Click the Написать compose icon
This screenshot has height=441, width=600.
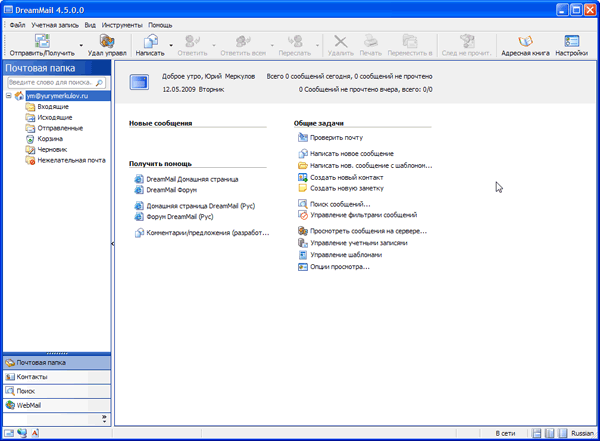click(x=151, y=41)
